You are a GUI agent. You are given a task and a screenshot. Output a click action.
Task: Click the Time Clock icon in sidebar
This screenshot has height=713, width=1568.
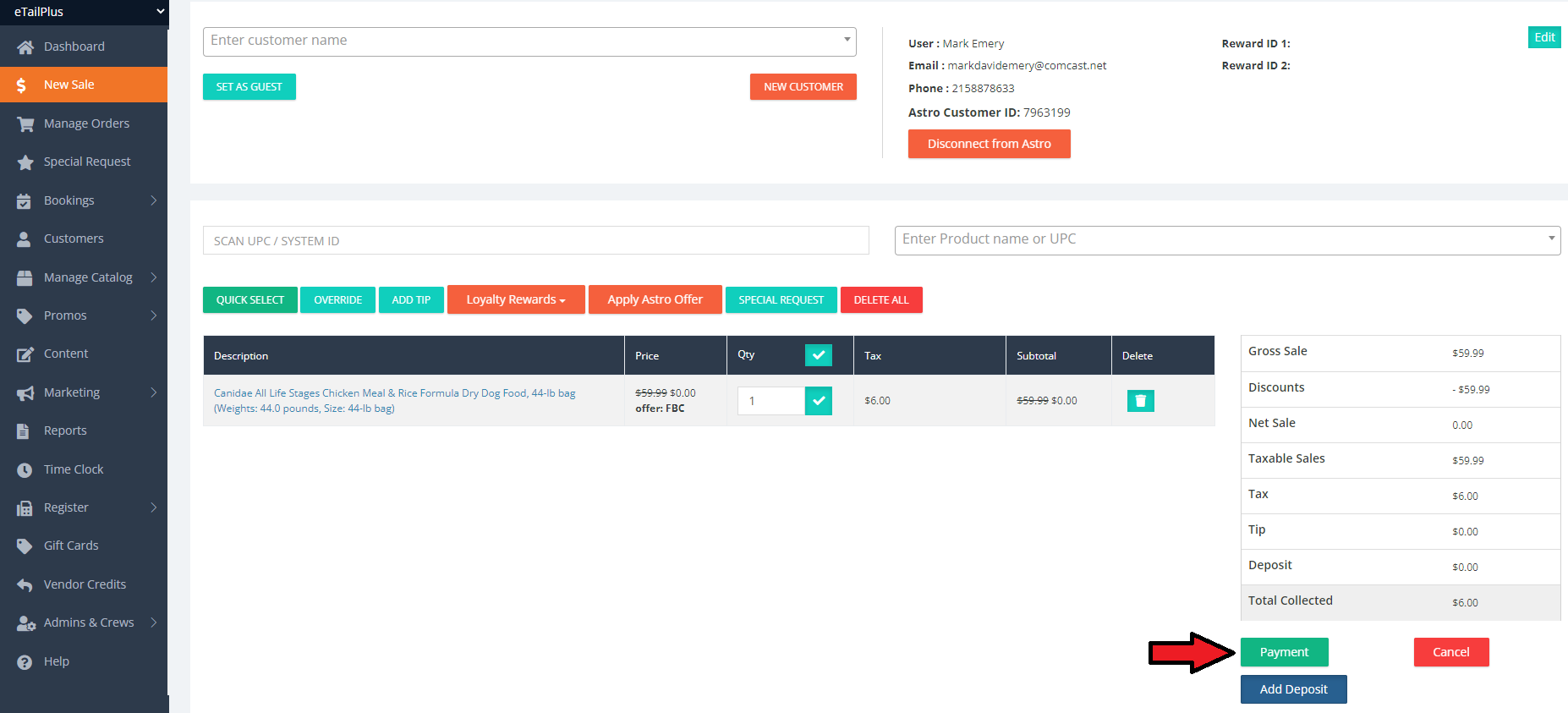pos(25,470)
